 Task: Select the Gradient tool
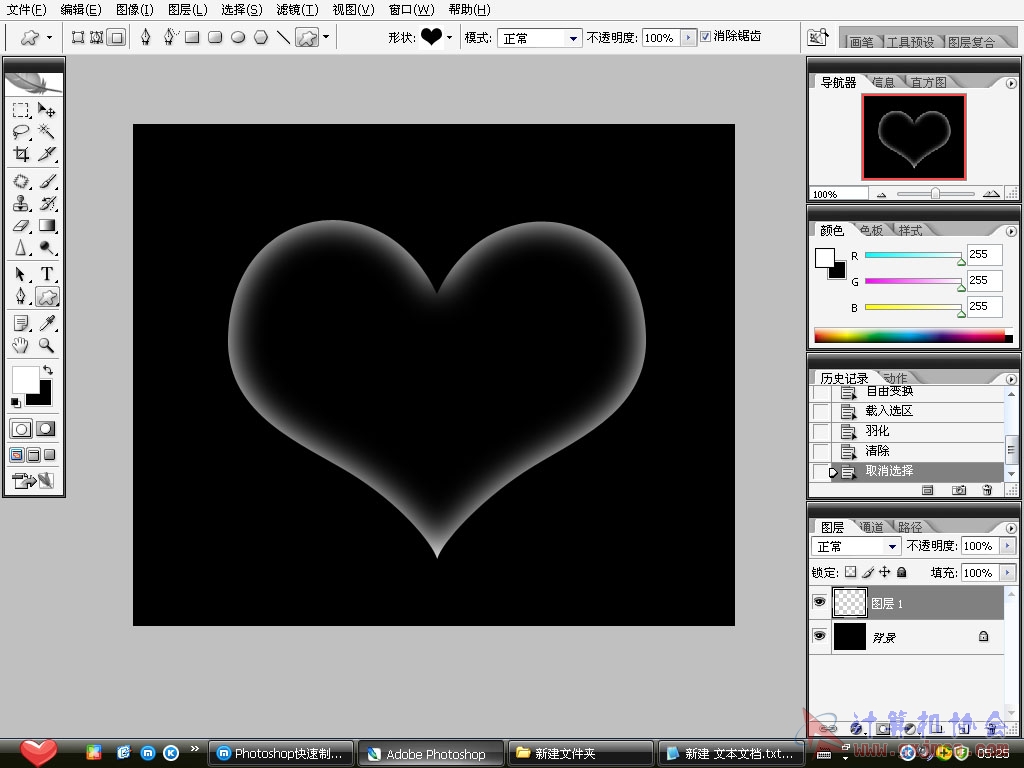point(46,226)
